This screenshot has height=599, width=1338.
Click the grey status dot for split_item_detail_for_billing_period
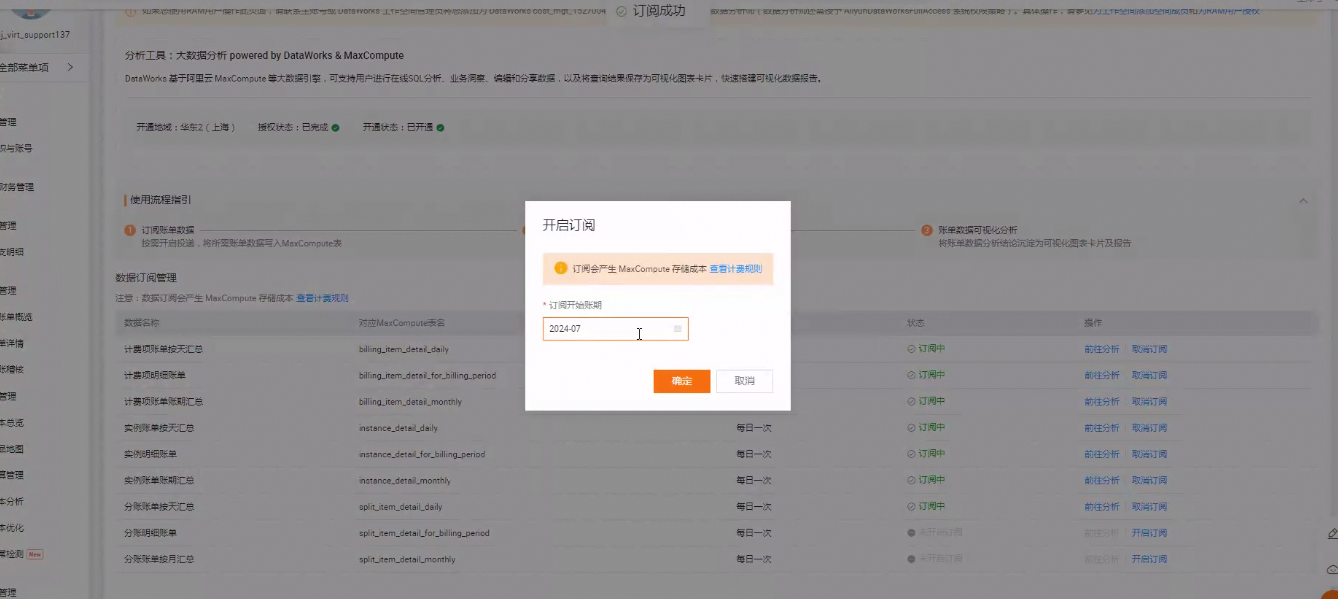point(911,533)
